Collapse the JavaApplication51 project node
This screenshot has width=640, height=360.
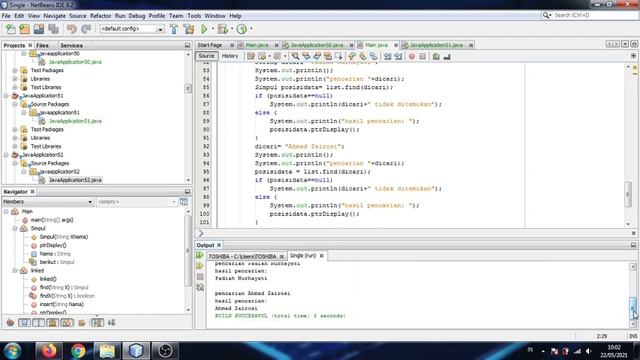6,96
